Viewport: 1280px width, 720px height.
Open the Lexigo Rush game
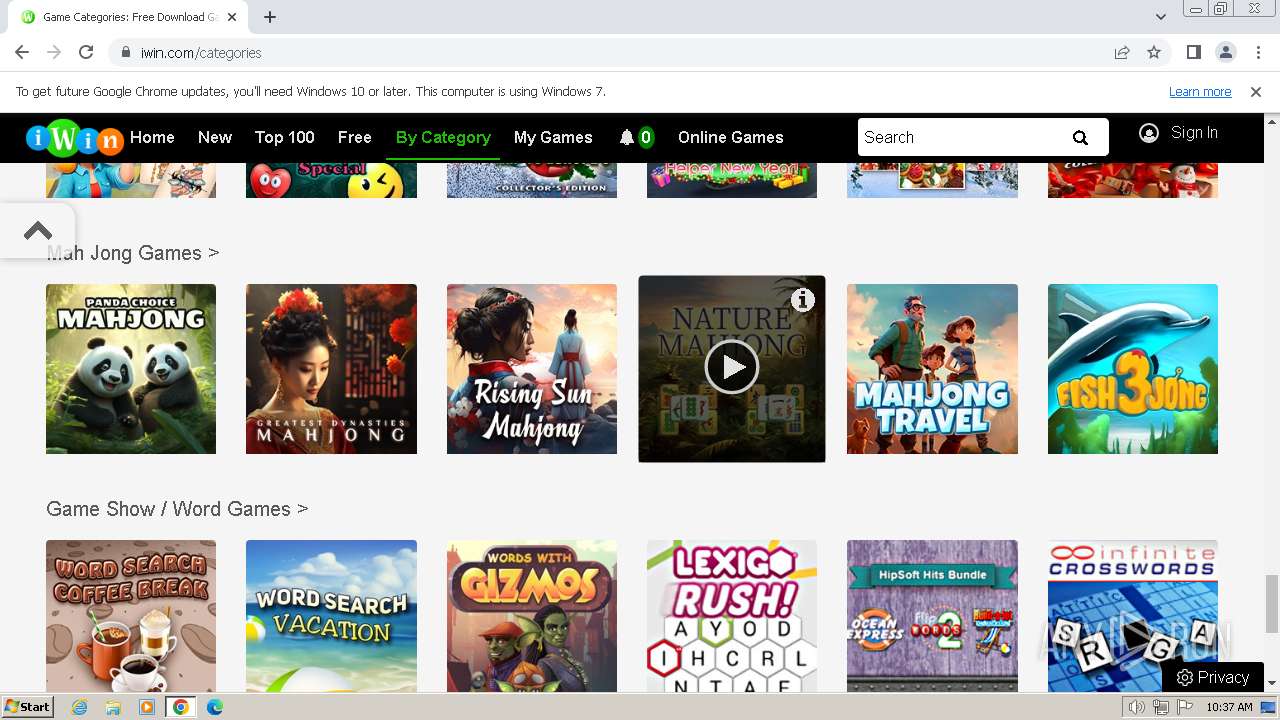click(x=732, y=616)
